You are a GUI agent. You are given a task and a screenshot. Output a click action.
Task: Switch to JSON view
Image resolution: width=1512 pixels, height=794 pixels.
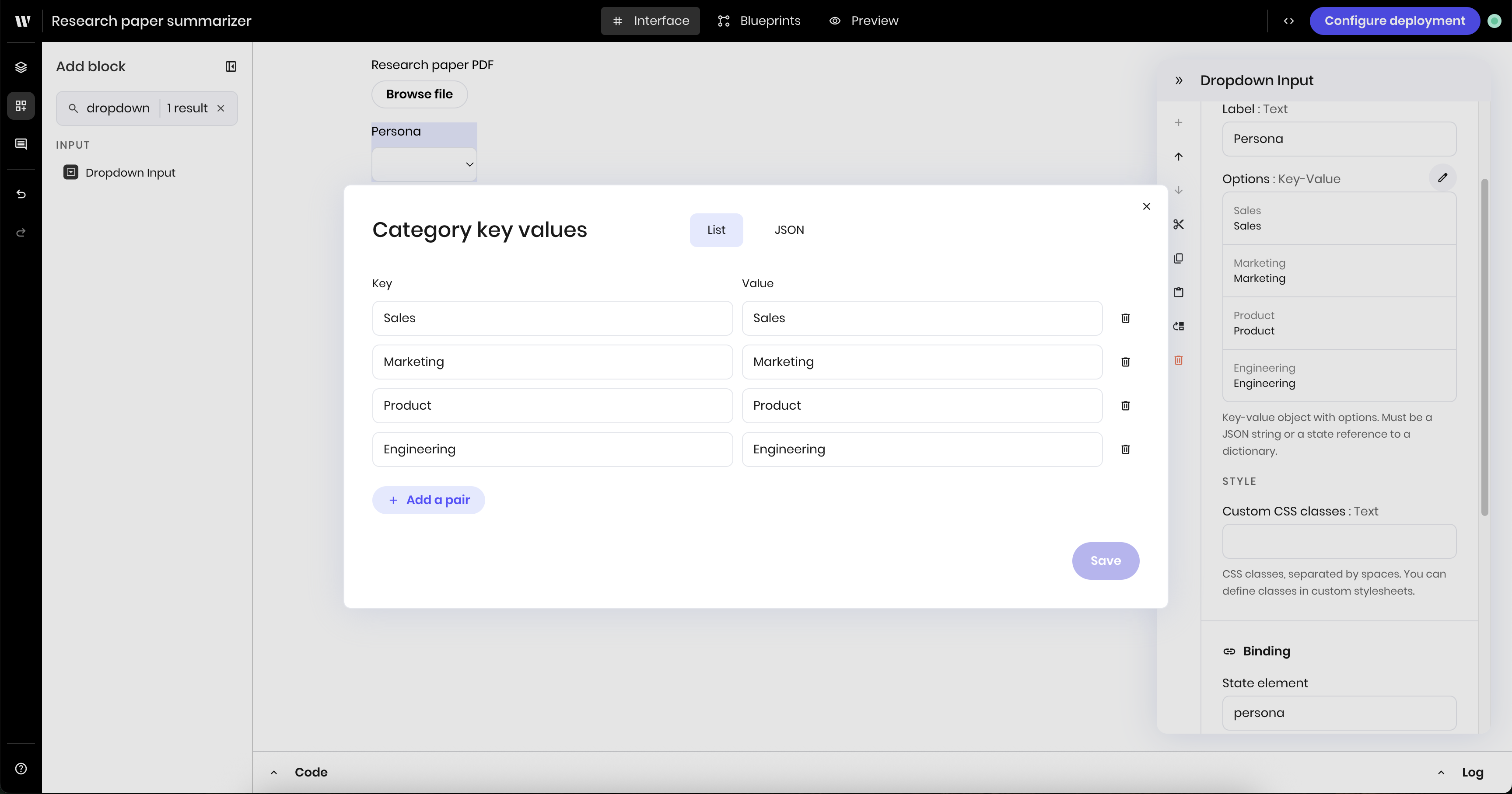[x=789, y=230]
